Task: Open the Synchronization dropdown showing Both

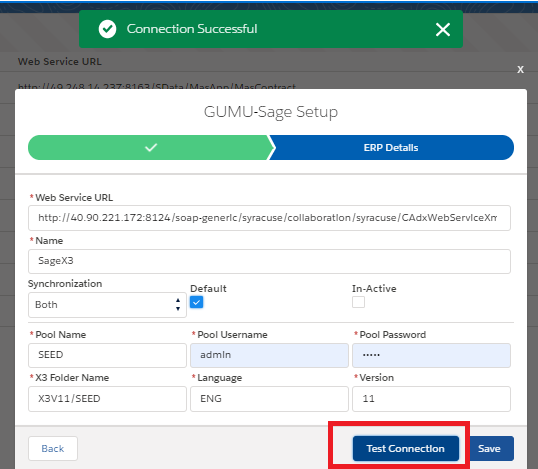Action: (x=107, y=305)
